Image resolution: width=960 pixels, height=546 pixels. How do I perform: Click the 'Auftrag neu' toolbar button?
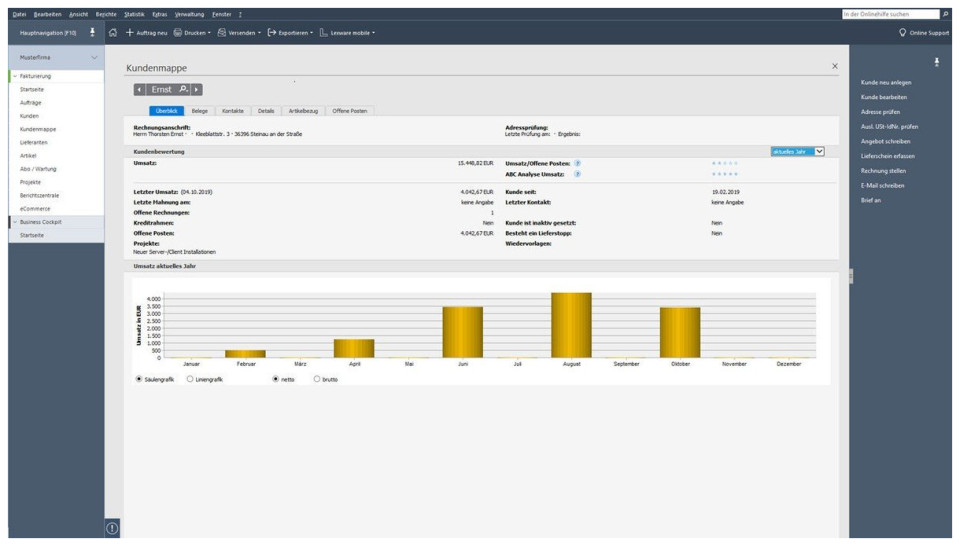tap(146, 33)
